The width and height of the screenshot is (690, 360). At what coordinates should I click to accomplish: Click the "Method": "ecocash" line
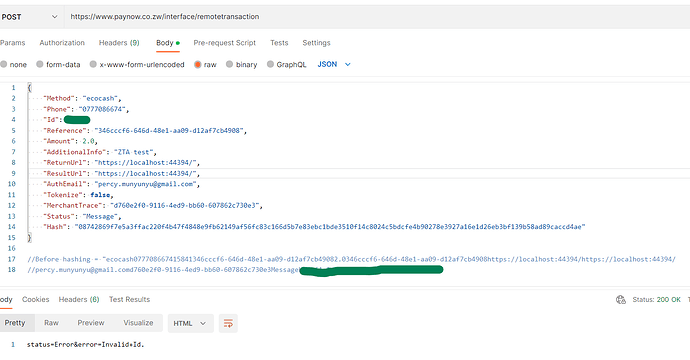click(82, 98)
